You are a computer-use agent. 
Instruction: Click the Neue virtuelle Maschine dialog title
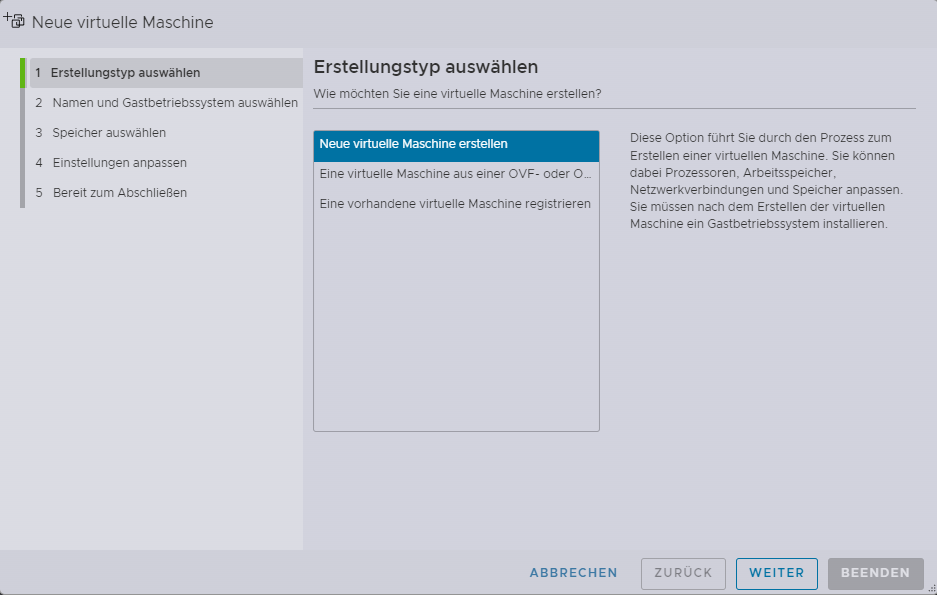(x=123, y=22)
